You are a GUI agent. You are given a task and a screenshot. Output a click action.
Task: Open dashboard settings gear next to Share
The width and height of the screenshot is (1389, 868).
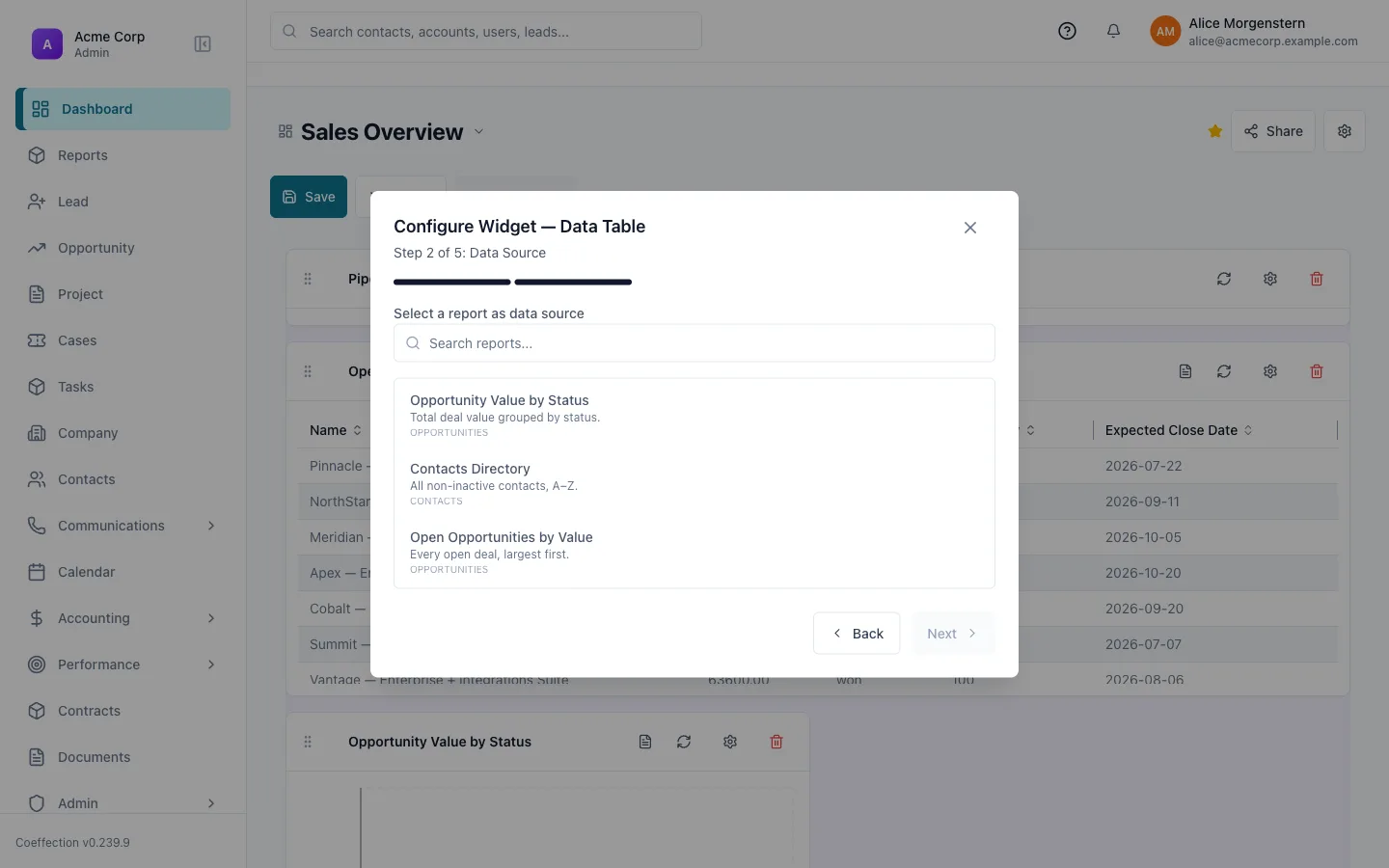[x=1345, y=131]
